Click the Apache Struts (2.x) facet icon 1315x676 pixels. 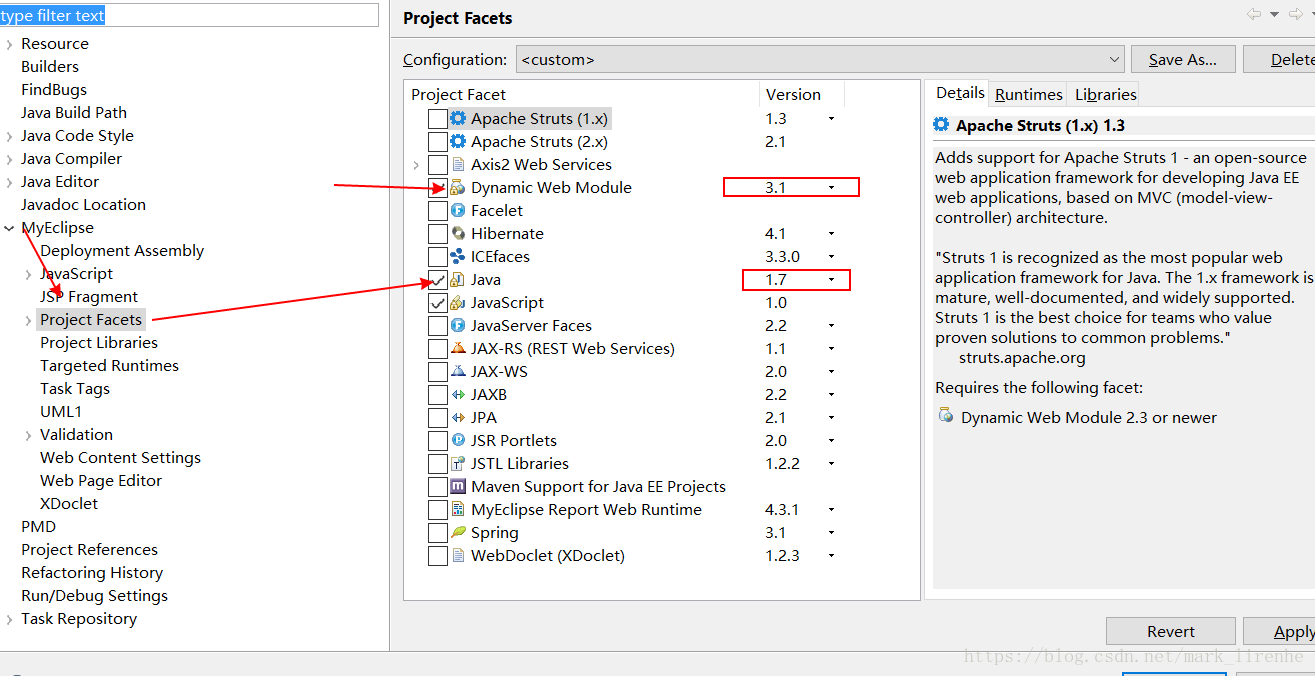point(458,141)
